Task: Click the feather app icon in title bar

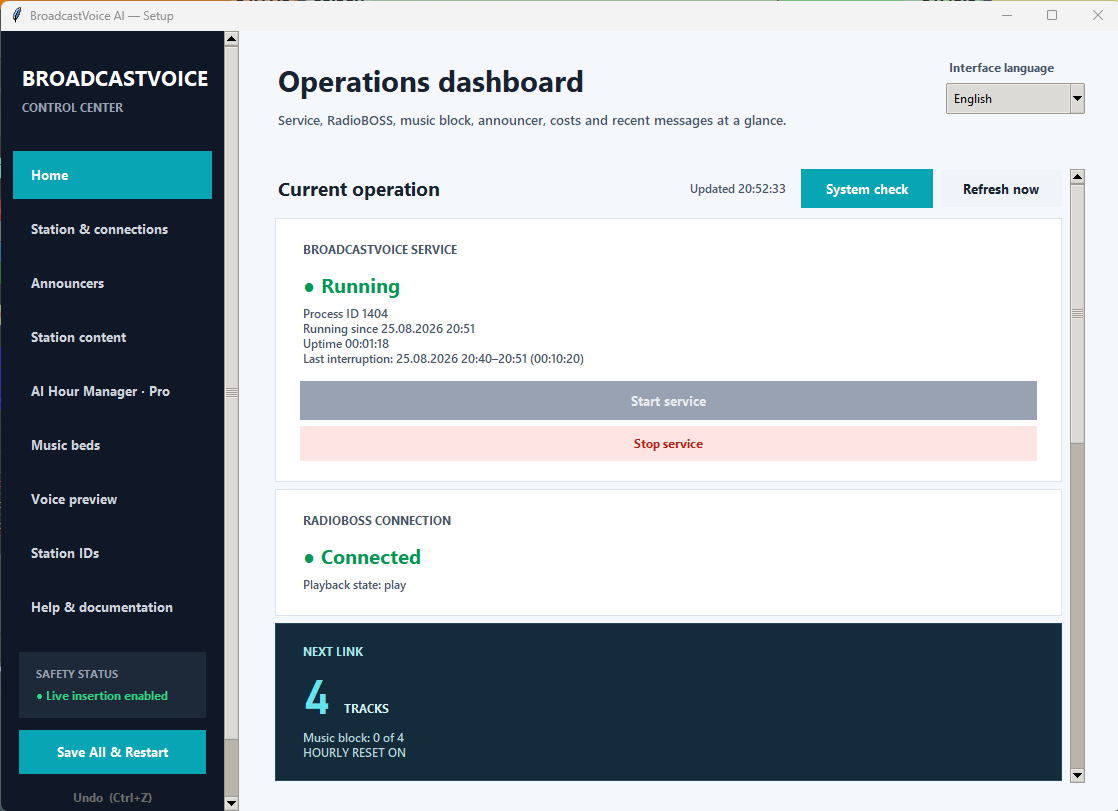Action: tap(16, 15)
